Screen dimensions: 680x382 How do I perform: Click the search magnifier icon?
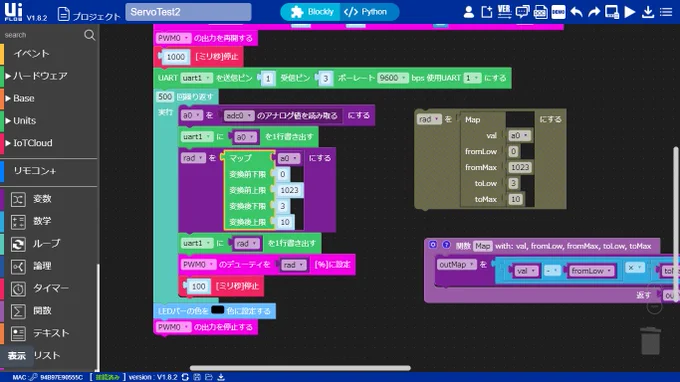point(89,35)
